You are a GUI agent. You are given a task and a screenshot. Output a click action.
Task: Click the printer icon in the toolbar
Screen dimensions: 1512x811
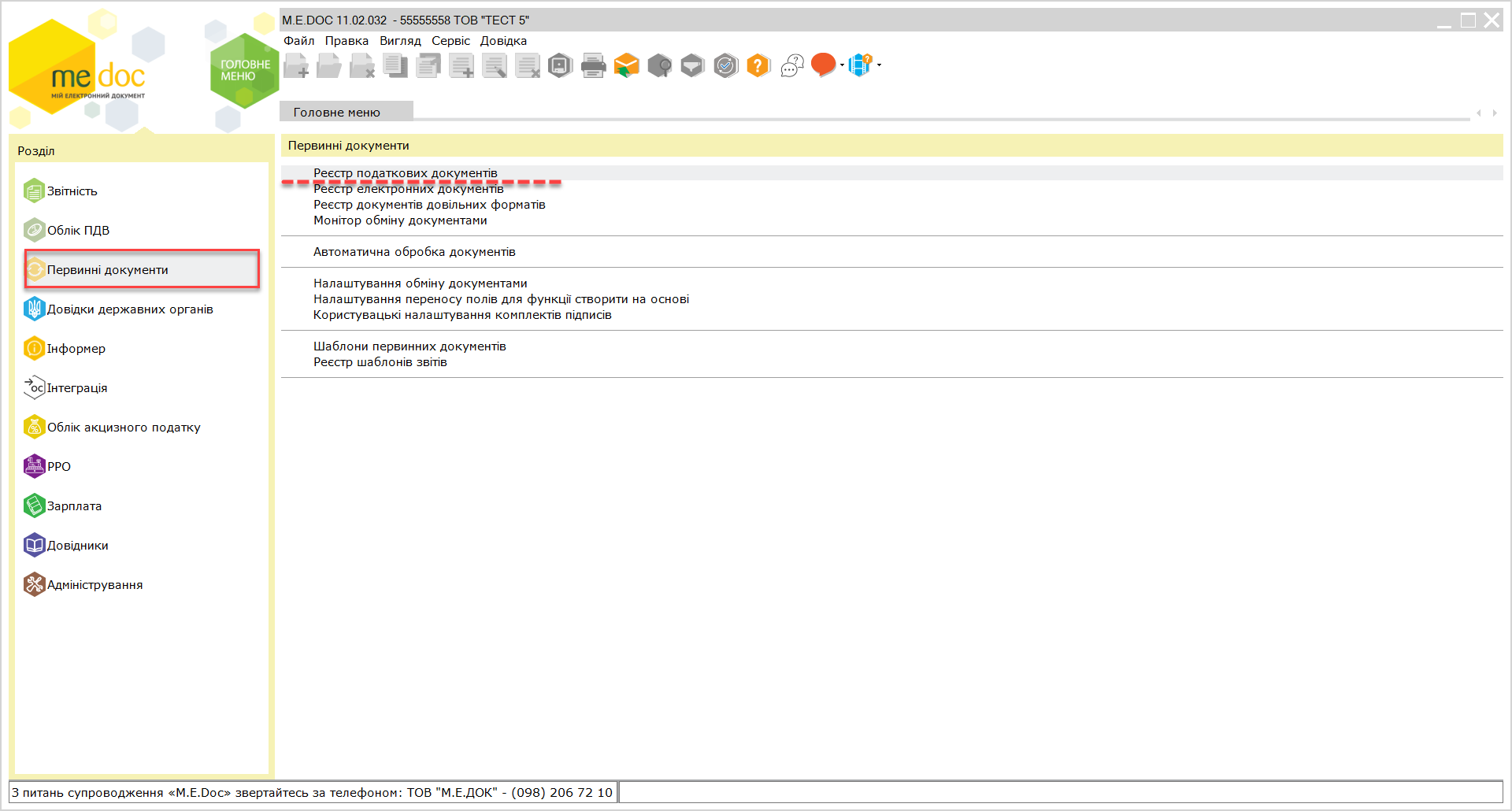(x=593, y=65)
